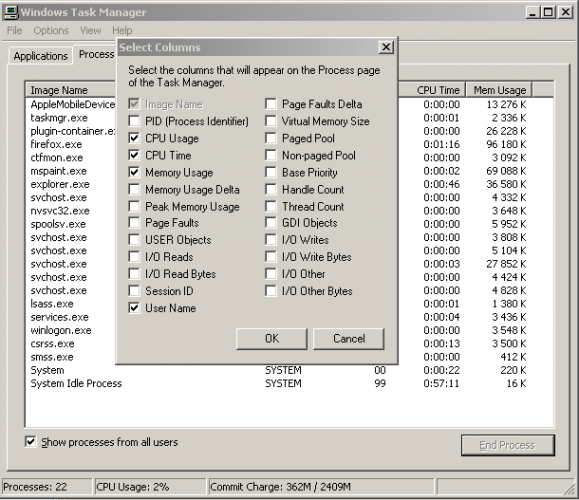Enable the I/O Other Bytes checkbox
This screenshot has width=579, height=500.
tap(271, 291)
